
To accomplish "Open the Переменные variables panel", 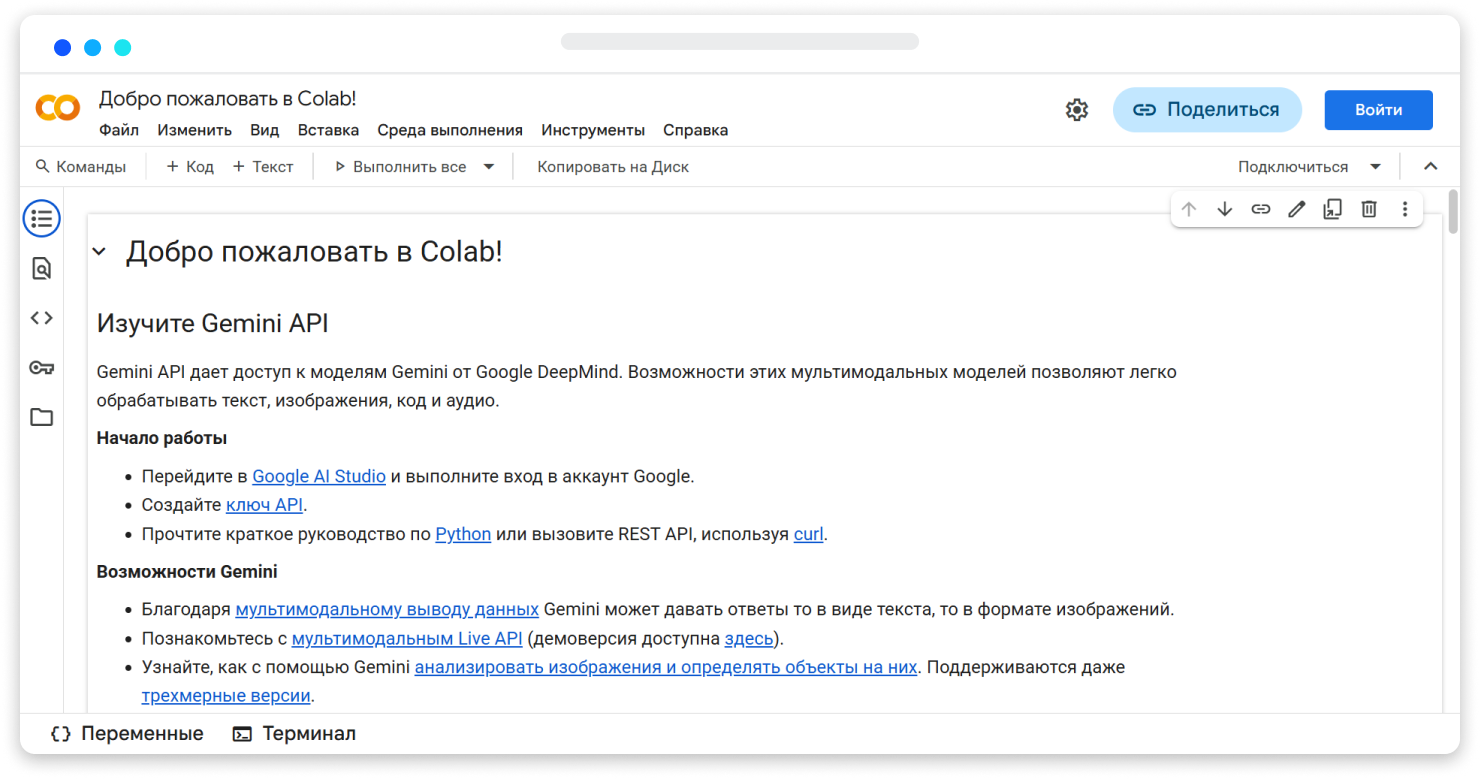I will (x=127, y=734).
